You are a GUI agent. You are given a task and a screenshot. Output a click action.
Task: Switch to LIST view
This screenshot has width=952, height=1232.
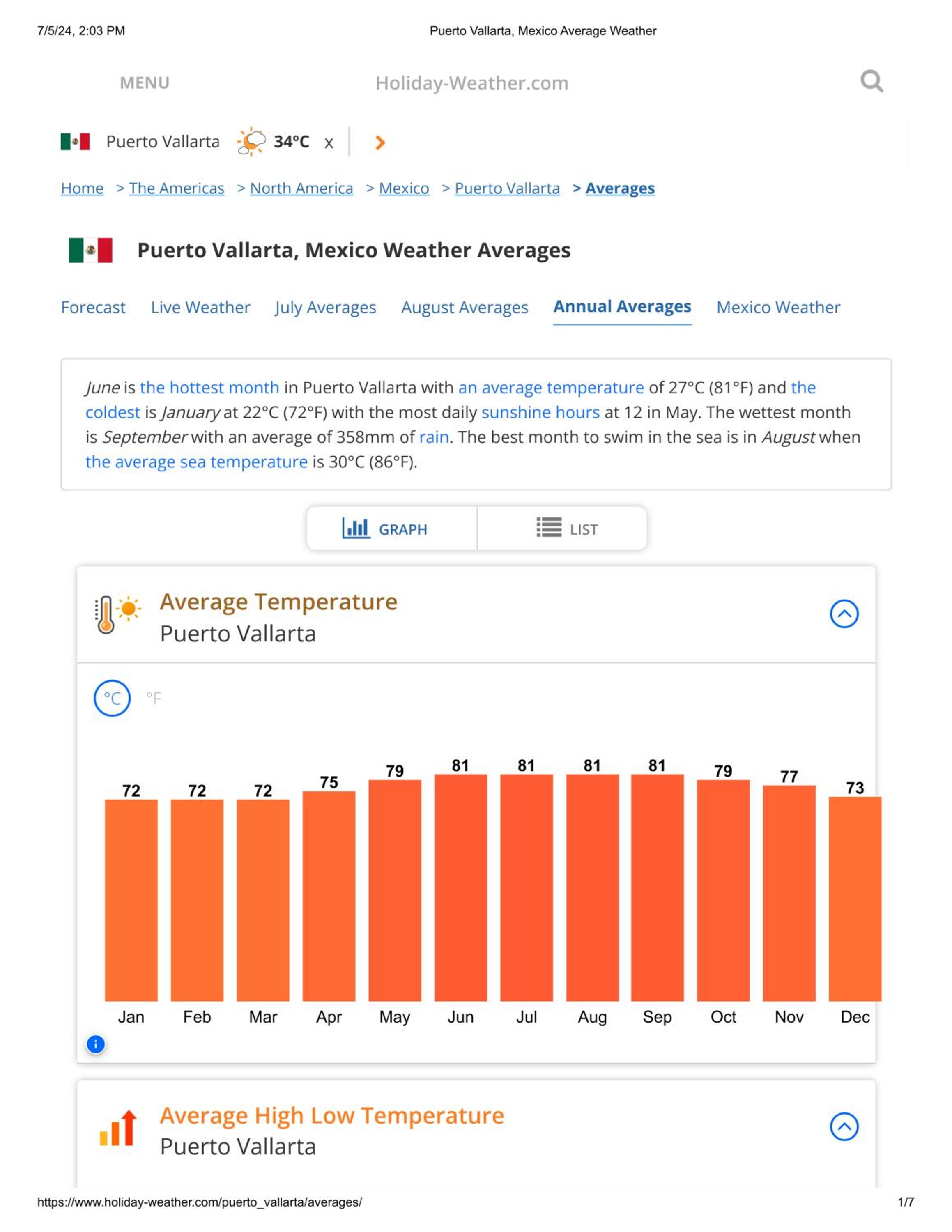[562, 529]
